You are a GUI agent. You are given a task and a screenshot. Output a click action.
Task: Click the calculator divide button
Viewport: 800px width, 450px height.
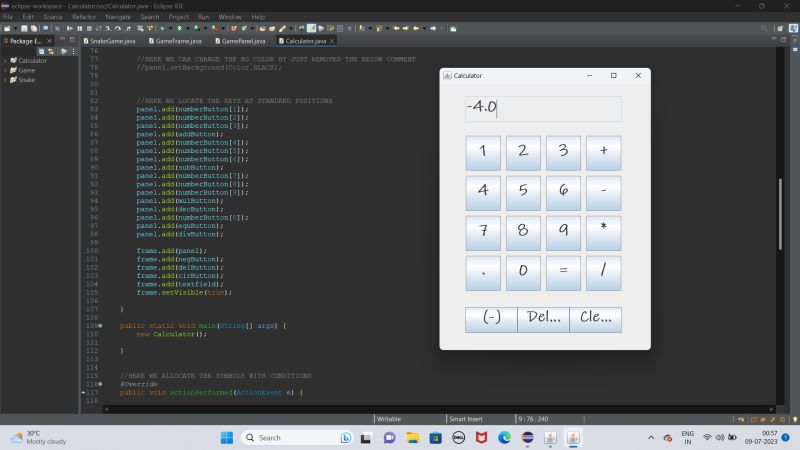pos(604,273)
